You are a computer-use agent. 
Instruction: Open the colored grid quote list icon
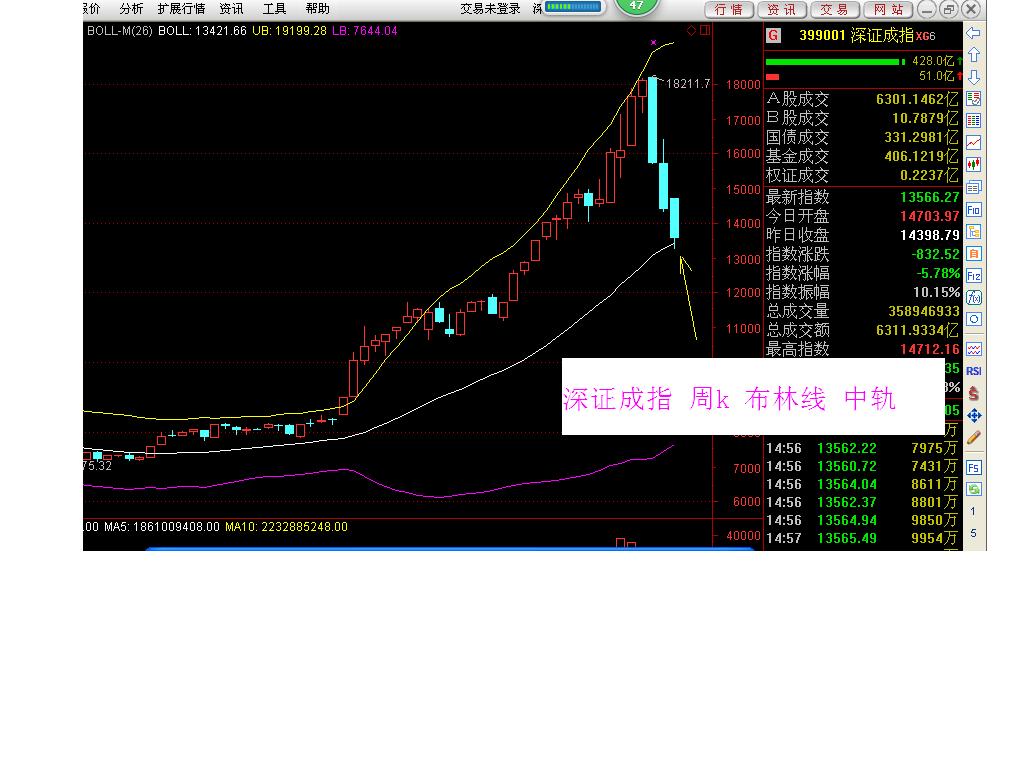973,121
